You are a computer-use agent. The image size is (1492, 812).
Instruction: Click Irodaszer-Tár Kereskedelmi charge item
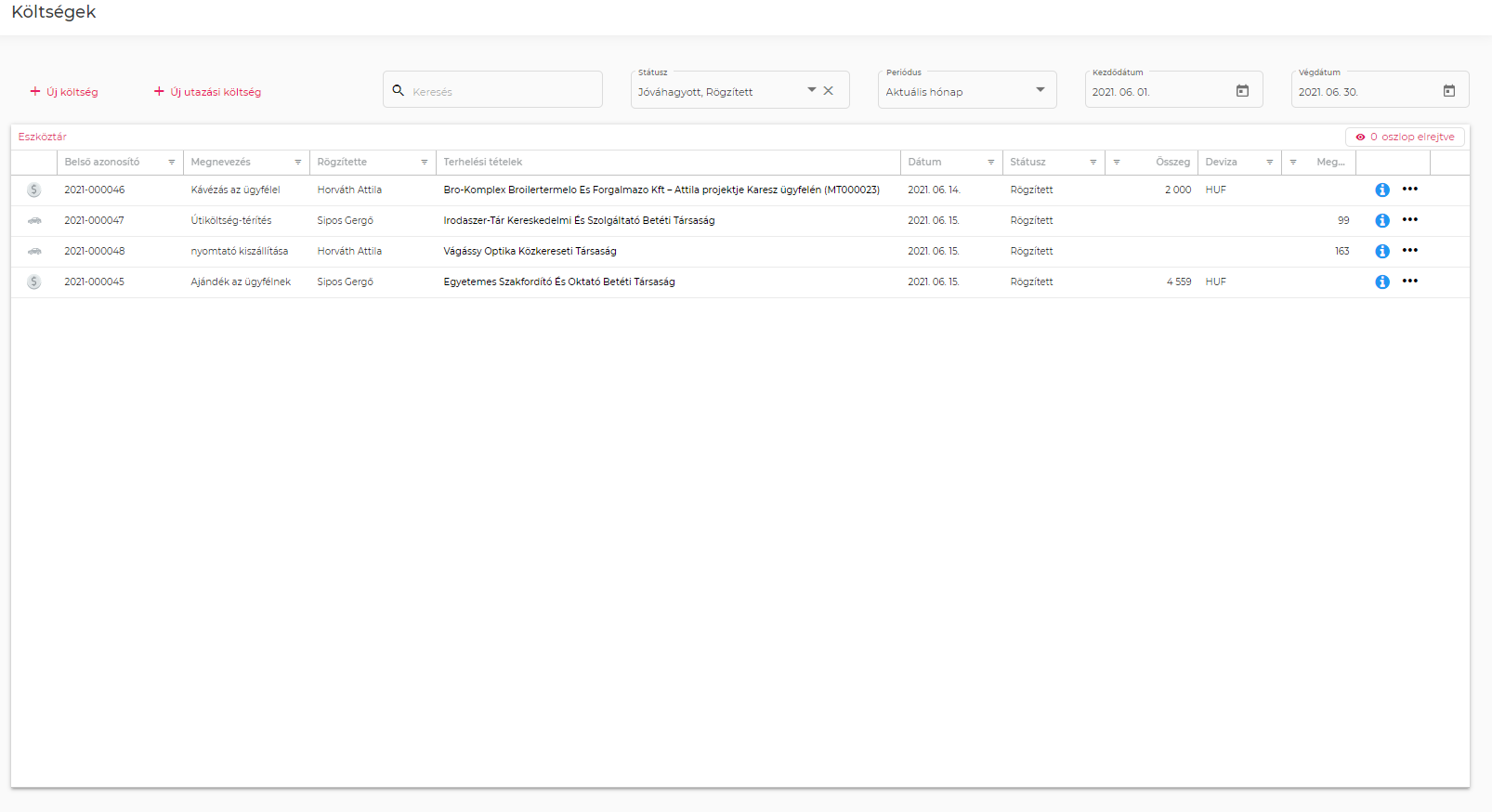coord(580,220)
